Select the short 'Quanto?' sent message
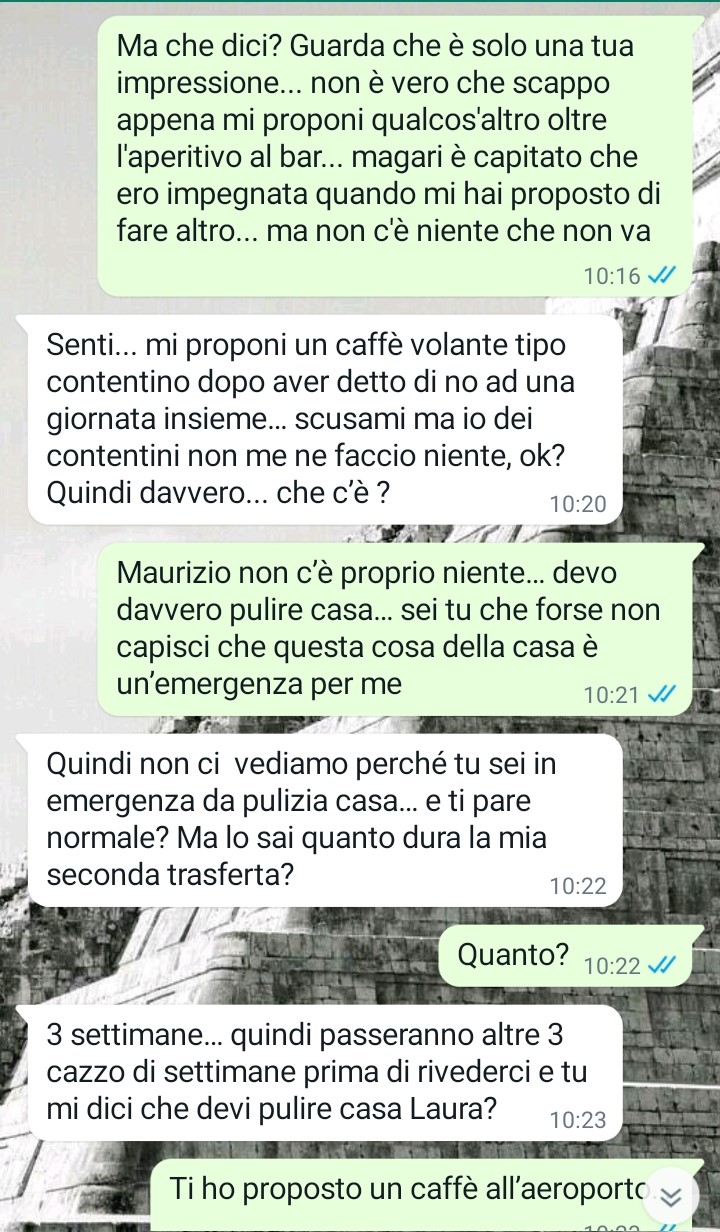The height and width of the screenshot is (1232, 720). click(565, 958)
